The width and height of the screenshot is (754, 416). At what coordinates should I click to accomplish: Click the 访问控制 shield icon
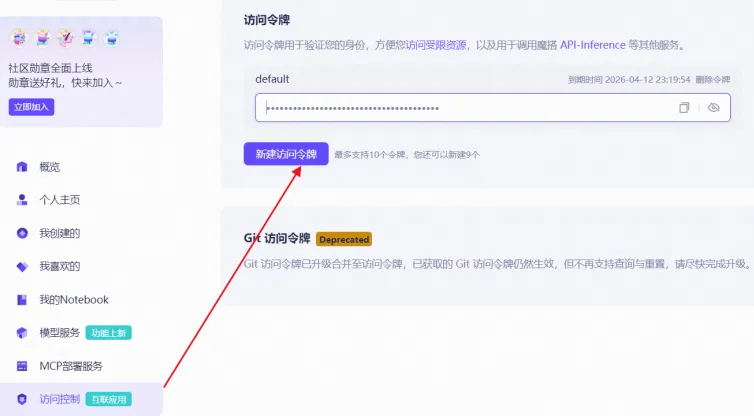click(22, 399)
